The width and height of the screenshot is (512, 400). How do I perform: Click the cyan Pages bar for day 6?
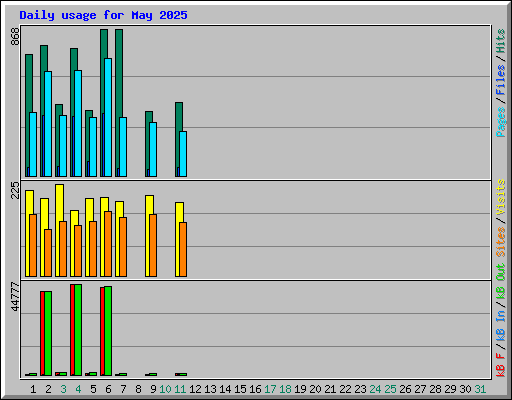point(108,117)
